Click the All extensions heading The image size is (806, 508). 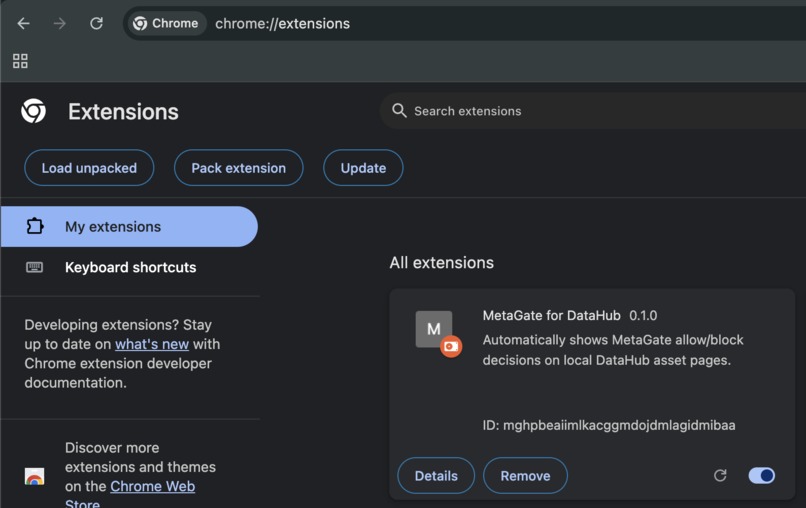441,263
